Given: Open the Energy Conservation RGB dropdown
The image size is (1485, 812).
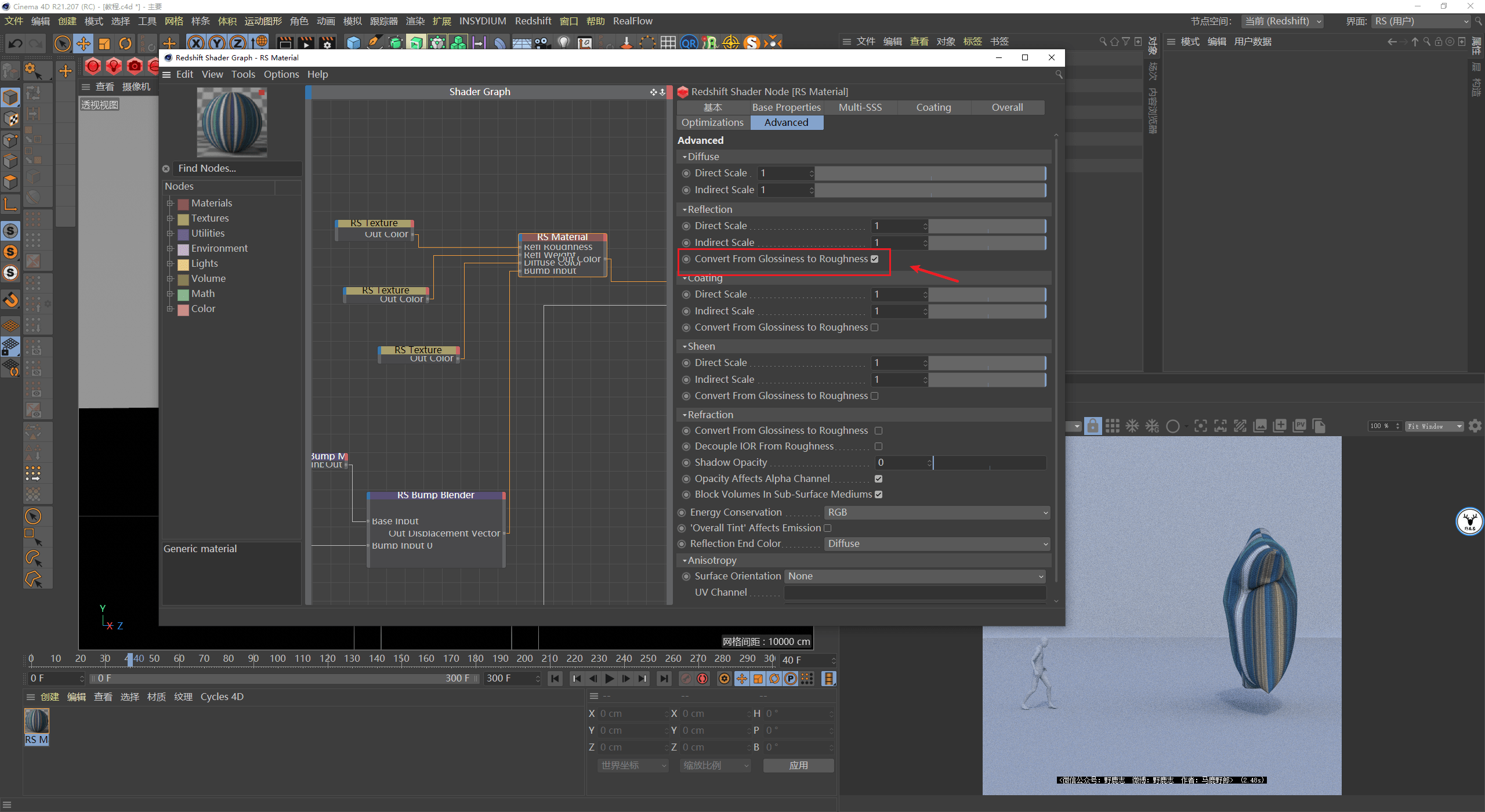Looking at the screenshot, I should coord(936,513).
